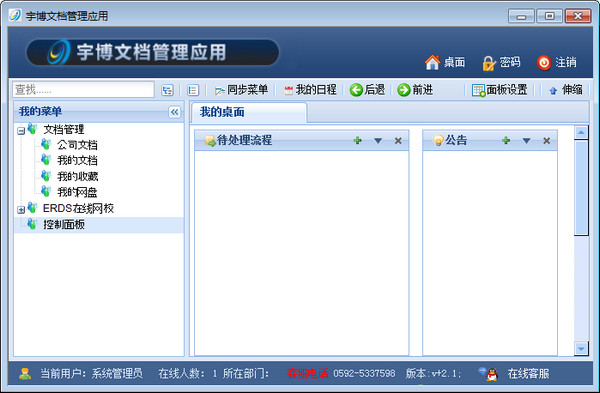Click the title bar application icon
This screenshot has width=600, height=393.
[15, 16]
